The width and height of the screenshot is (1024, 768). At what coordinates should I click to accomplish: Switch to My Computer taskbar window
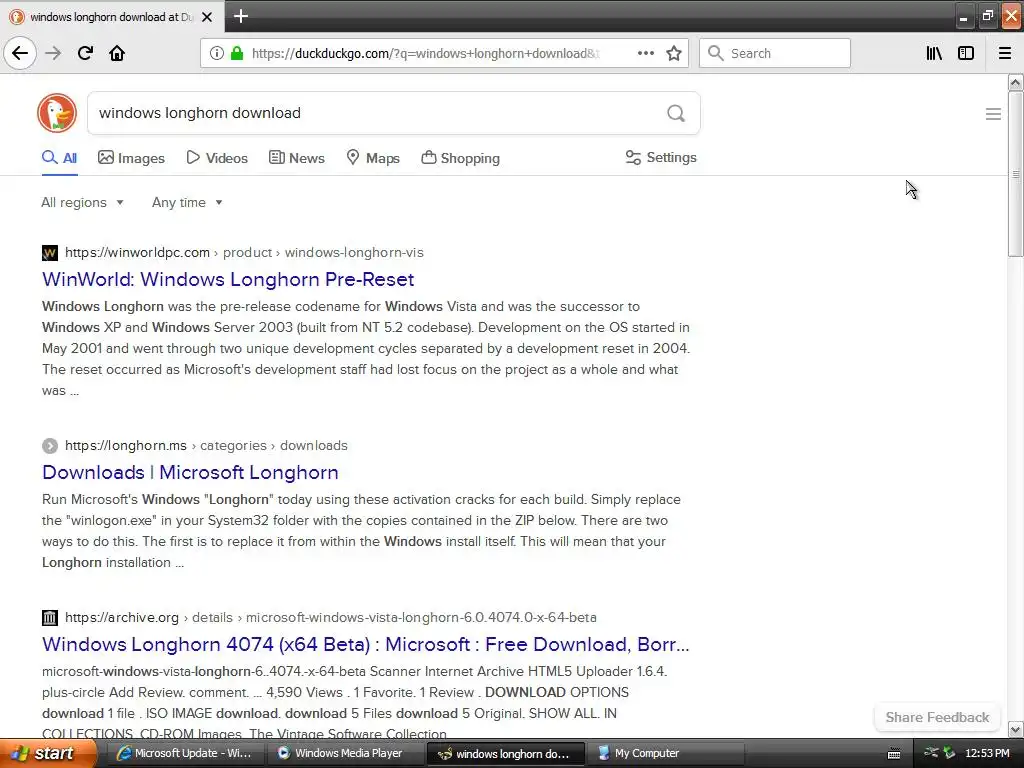665,754
